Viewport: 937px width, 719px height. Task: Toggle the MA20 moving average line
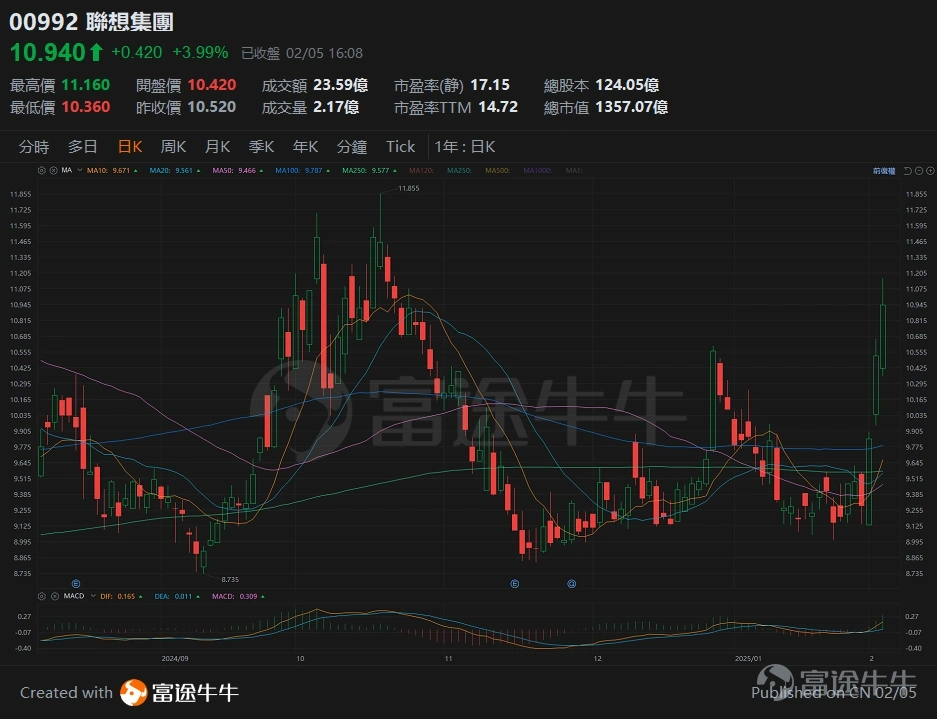(x=175, y=170)
